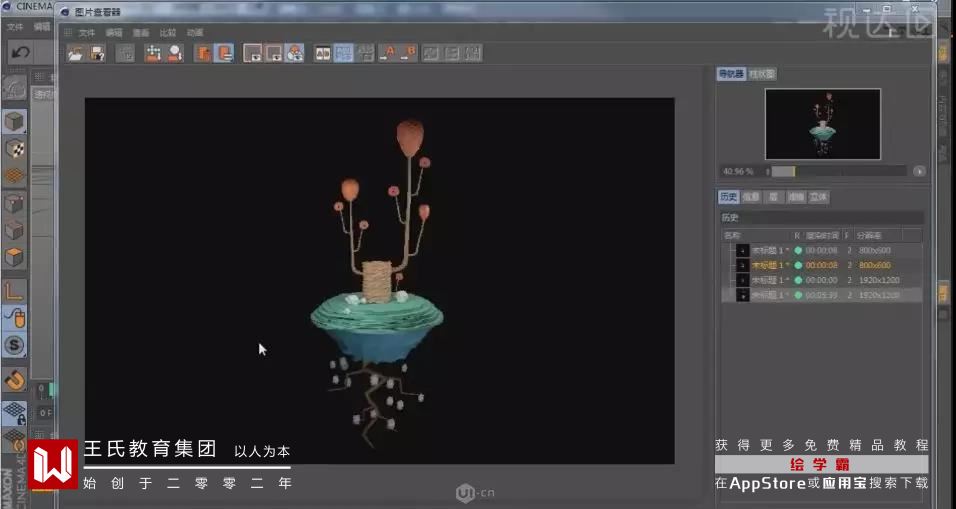Click last greyed icon at toolbar end
This screenshot has height=509, width=956.
[x=474, y=54]
